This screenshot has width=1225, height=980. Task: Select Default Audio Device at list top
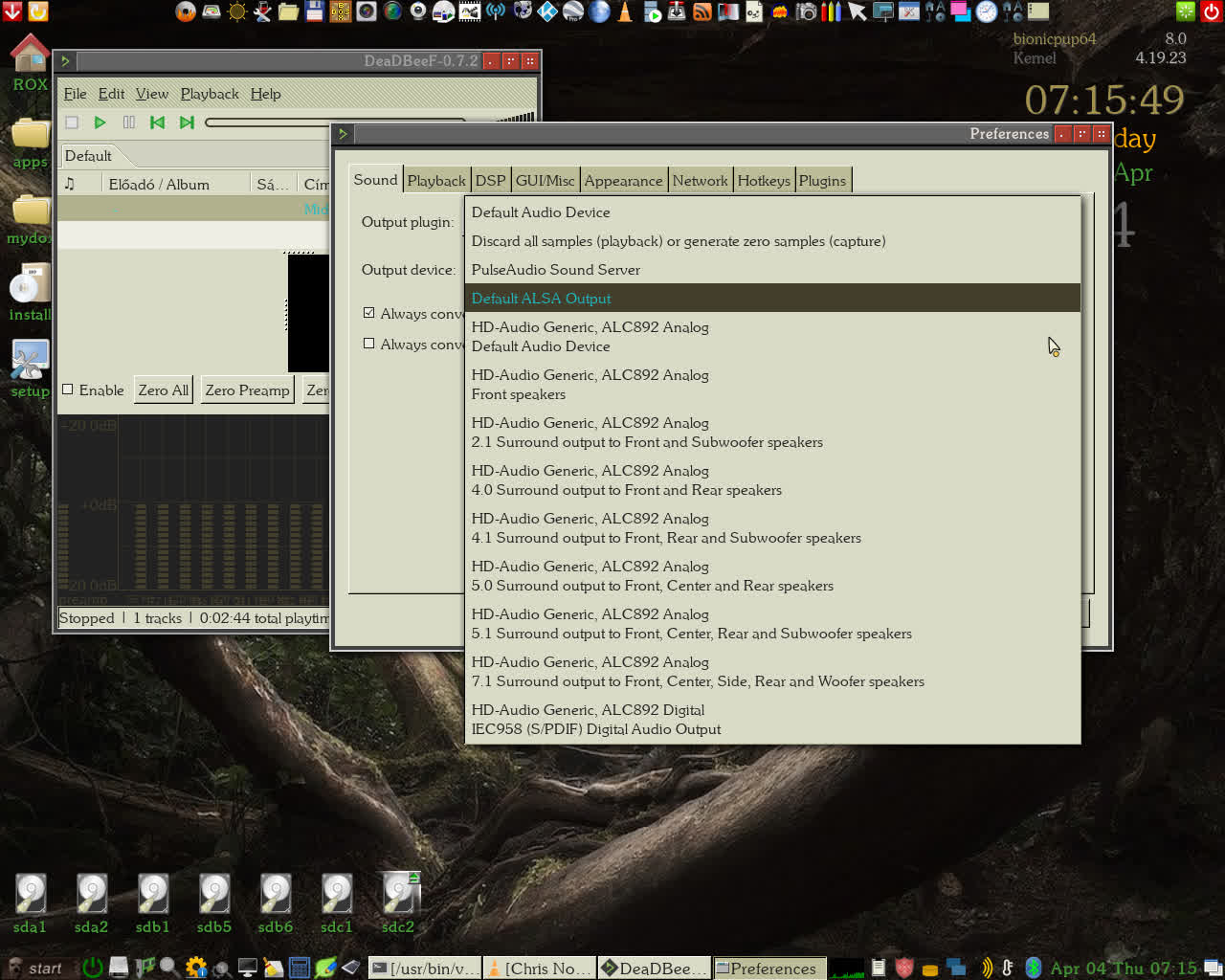pos(772,212)
